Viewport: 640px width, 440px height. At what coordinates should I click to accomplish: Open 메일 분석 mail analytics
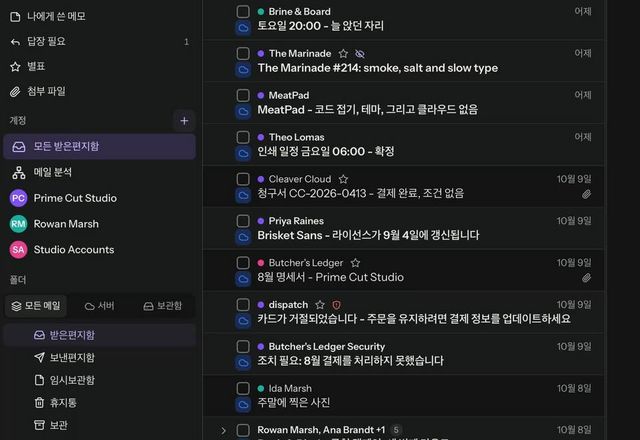point(99,173)
